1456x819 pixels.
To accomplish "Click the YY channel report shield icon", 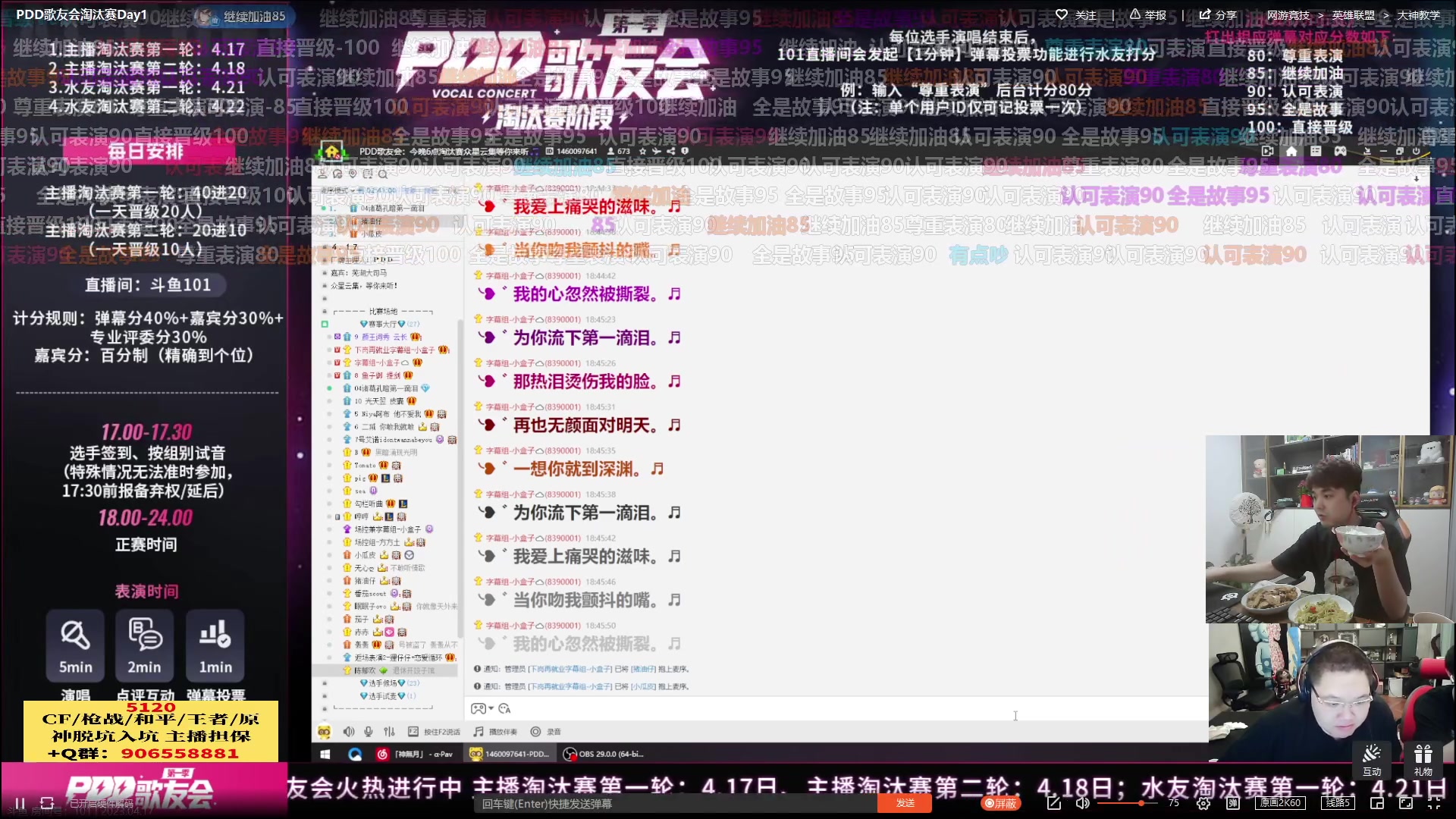I will point(685,151).
